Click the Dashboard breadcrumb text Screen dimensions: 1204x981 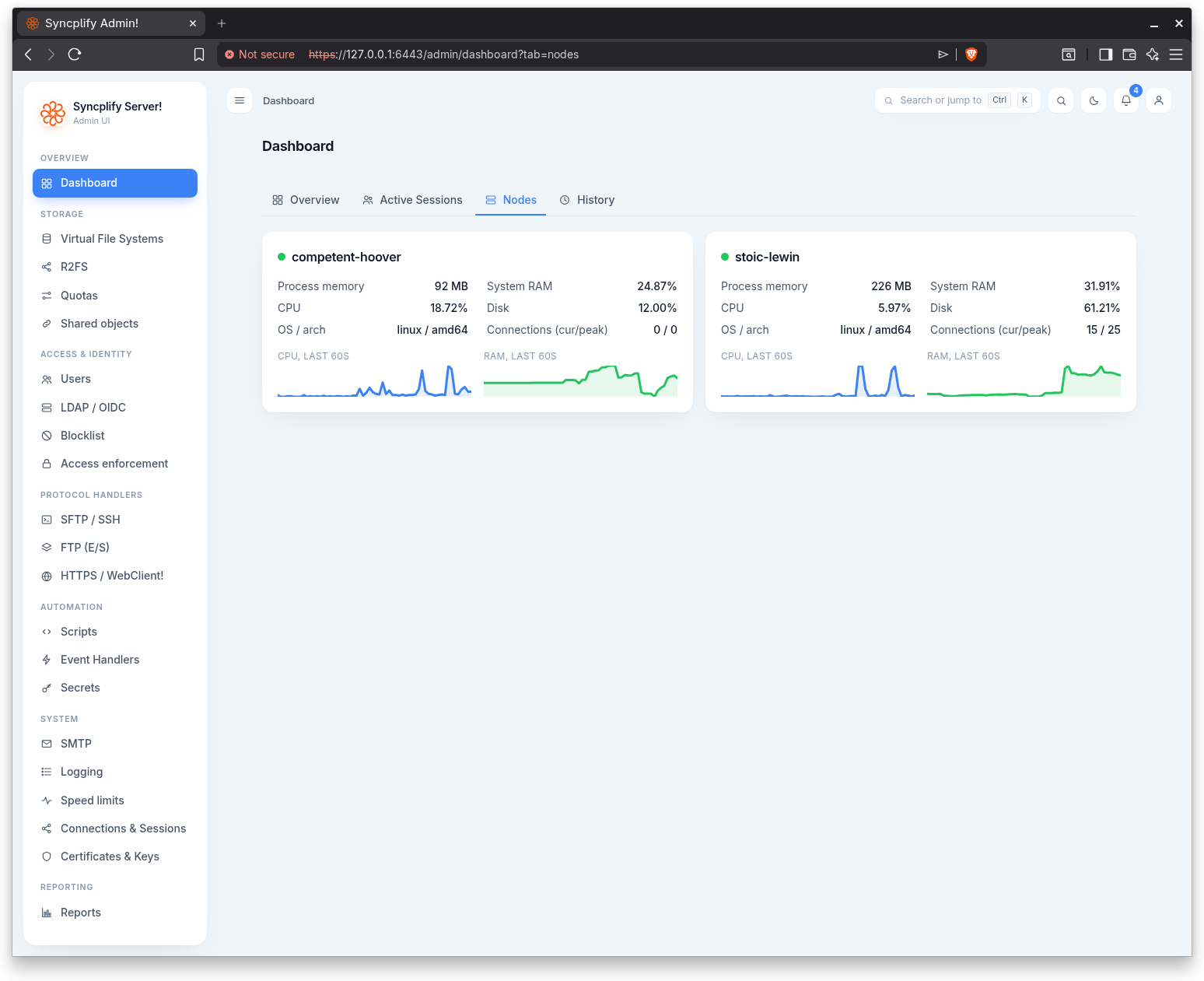pos(289,100)
